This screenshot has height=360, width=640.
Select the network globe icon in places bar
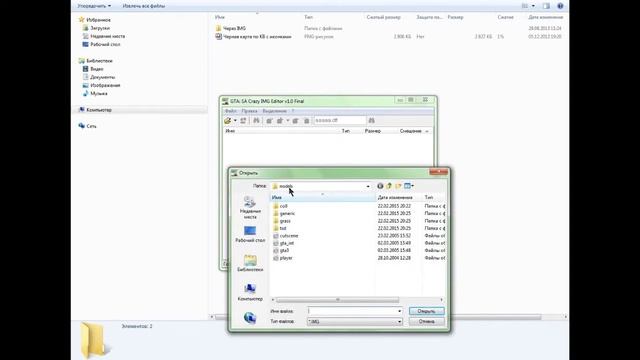pos(250,318)
